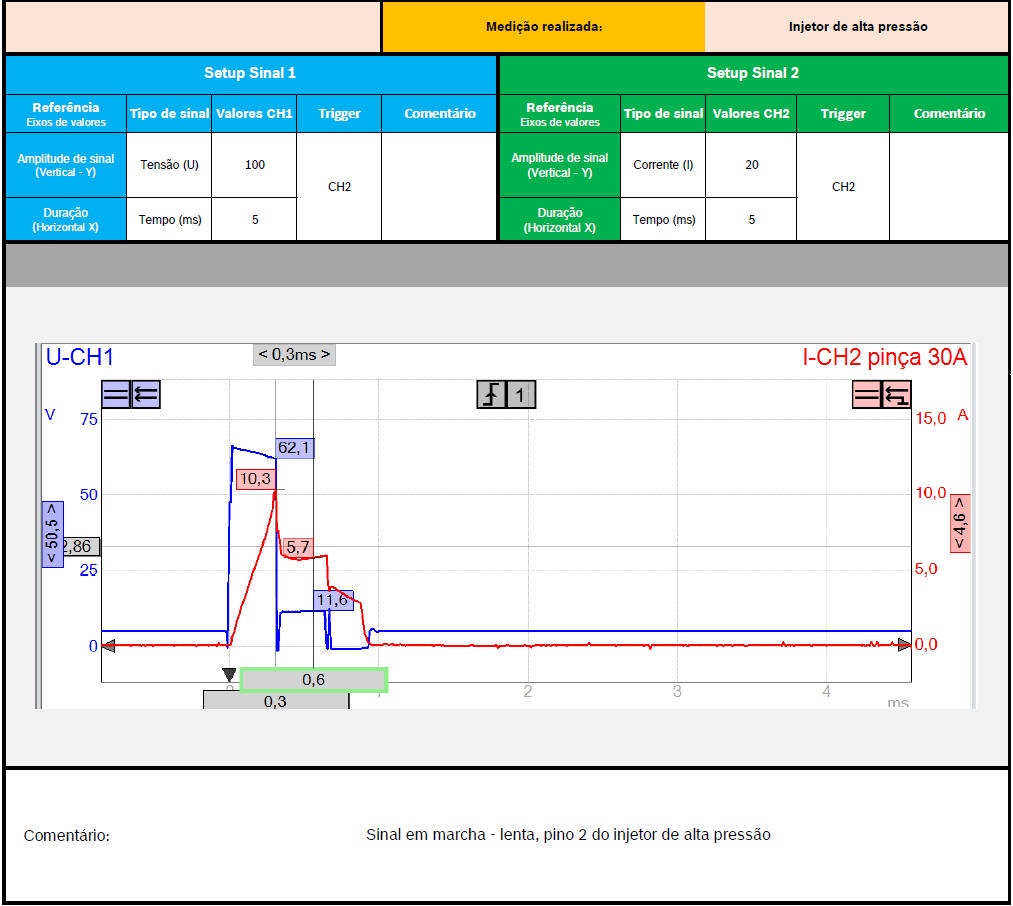Click the left zero-level arrow marker
Image resolution: width=1013 pixels, height=906 pixels.
pyautogui.click(x=108, y=646)
